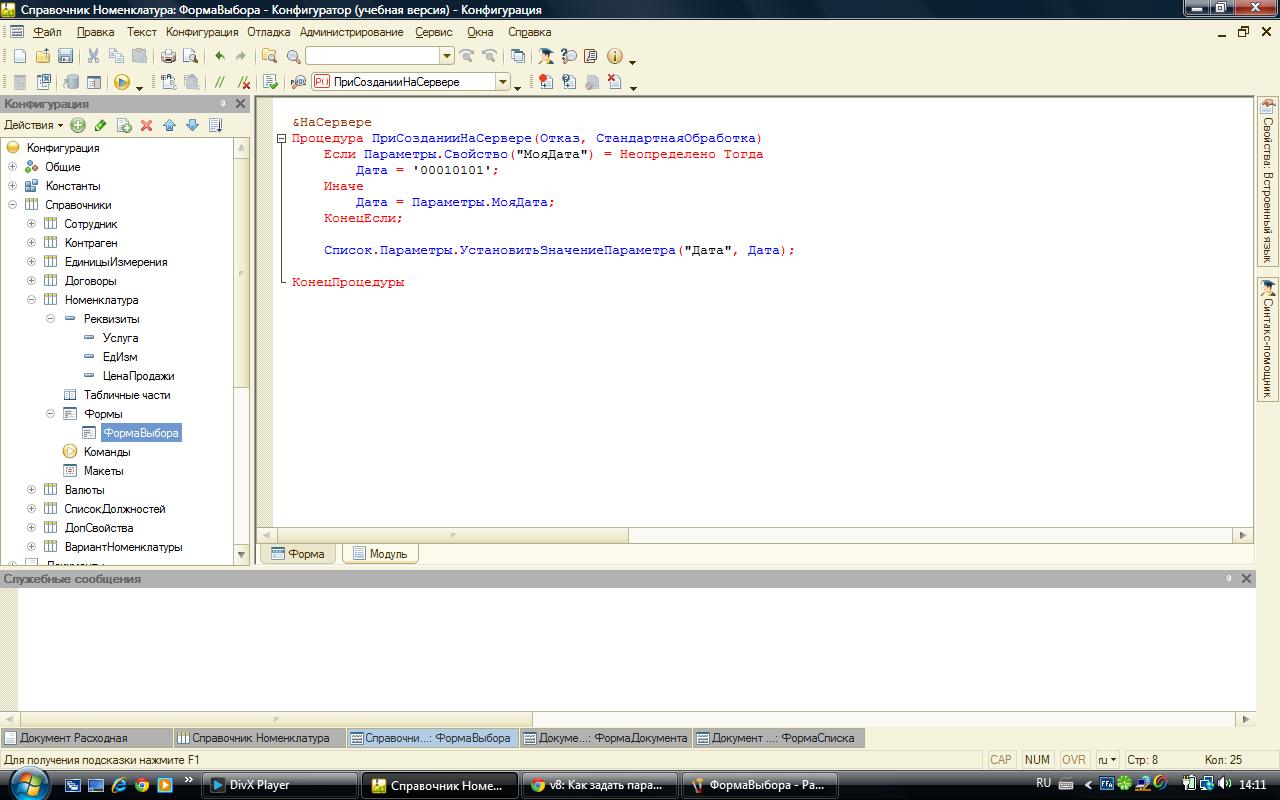Click the Print icon in the toolbar
This screenshot has height=800, width=1280.
pyautogui.click(x=168, y=57)
